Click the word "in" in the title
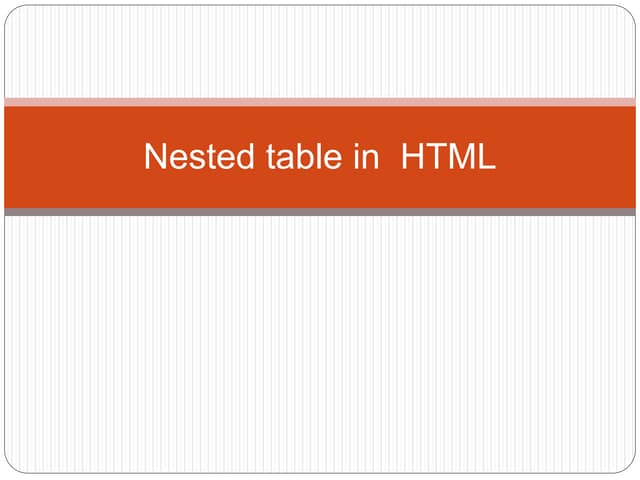The width and height of the screenshot is (640, 480). [367, 156]
